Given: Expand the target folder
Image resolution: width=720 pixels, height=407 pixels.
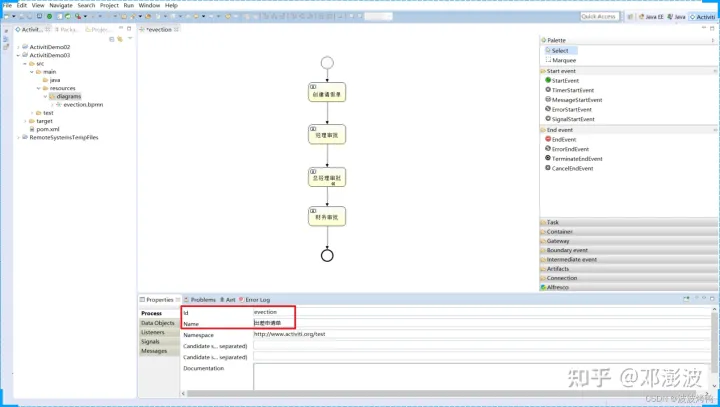Looking at the screenshot, I should tap(25, 121).
